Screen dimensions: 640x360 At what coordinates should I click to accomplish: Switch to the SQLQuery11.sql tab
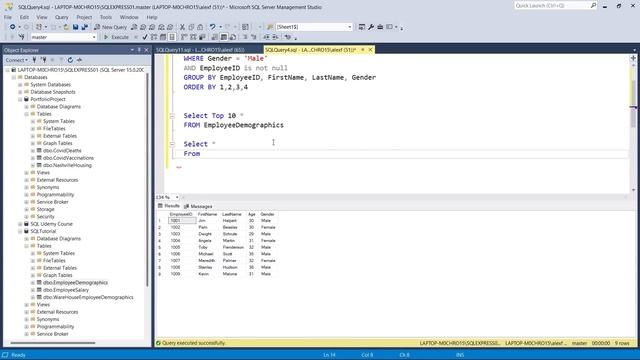coord(200,50)
